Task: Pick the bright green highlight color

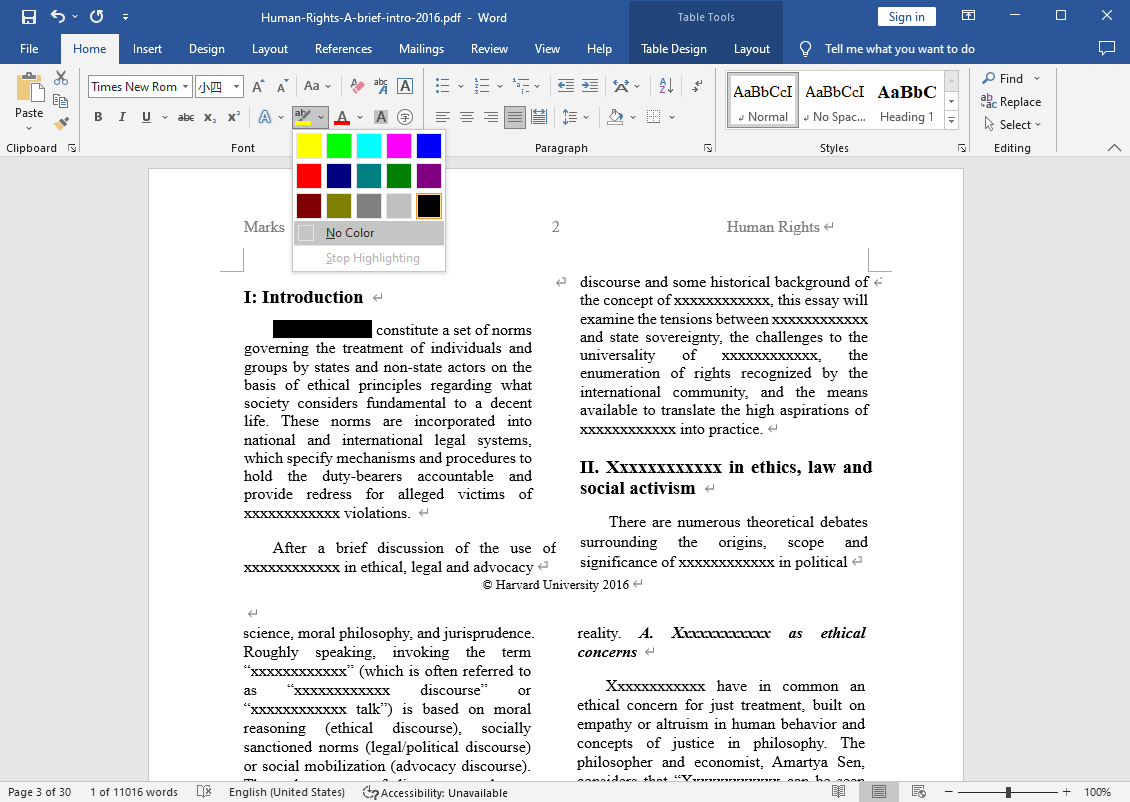Action: pos(339,146)
